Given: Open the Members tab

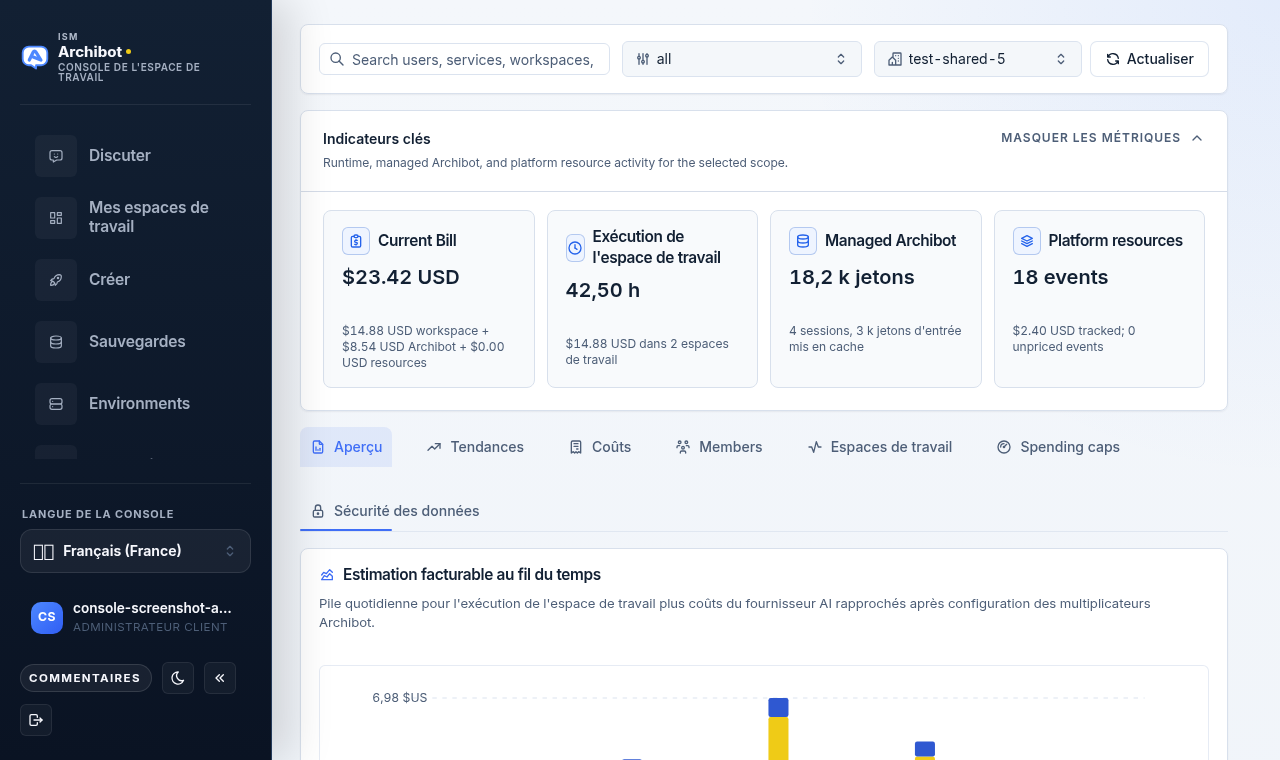Looking at the screenshot, I should (719, 447).
